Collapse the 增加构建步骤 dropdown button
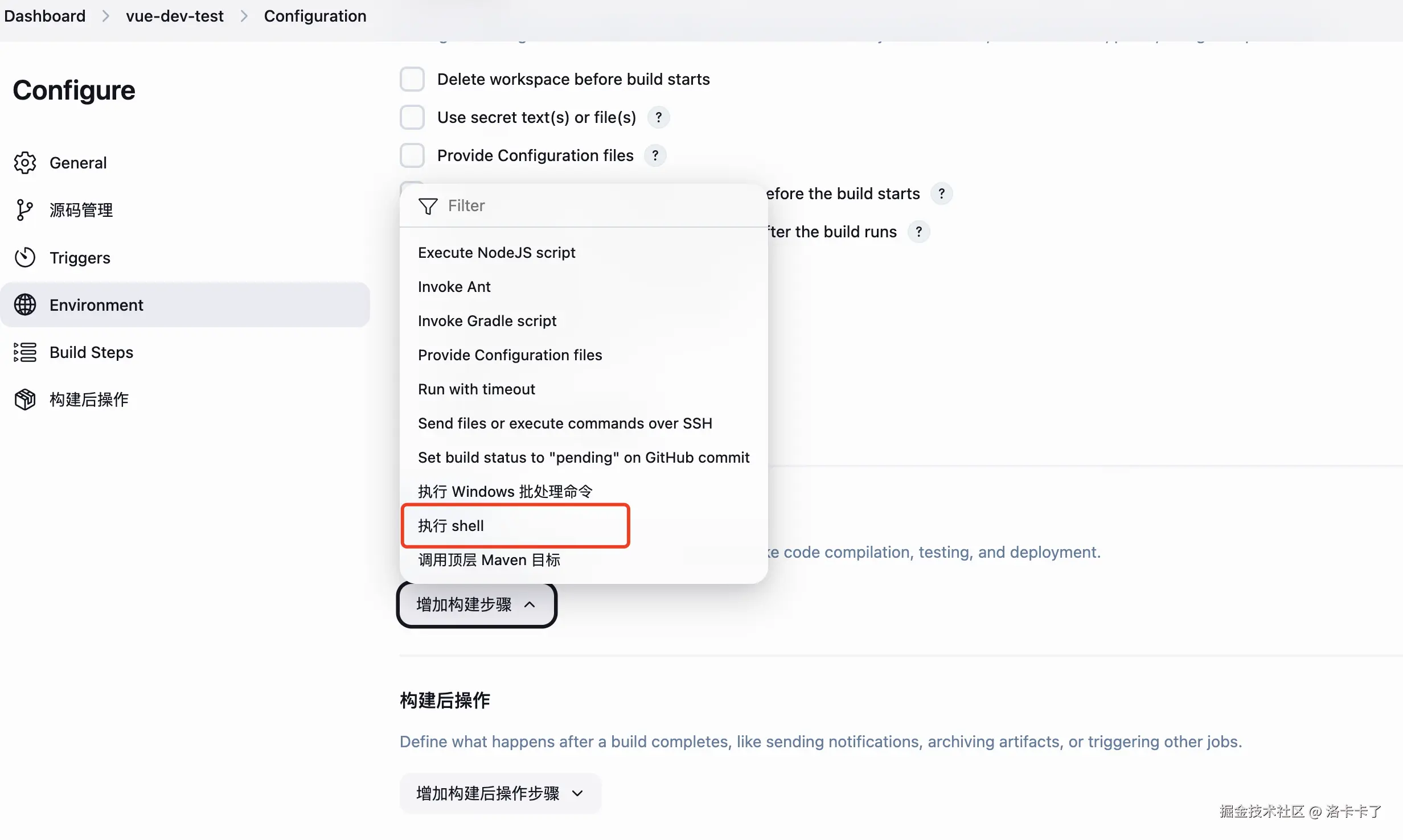This screenshot has height=840, width=1403. click(476, 604)
